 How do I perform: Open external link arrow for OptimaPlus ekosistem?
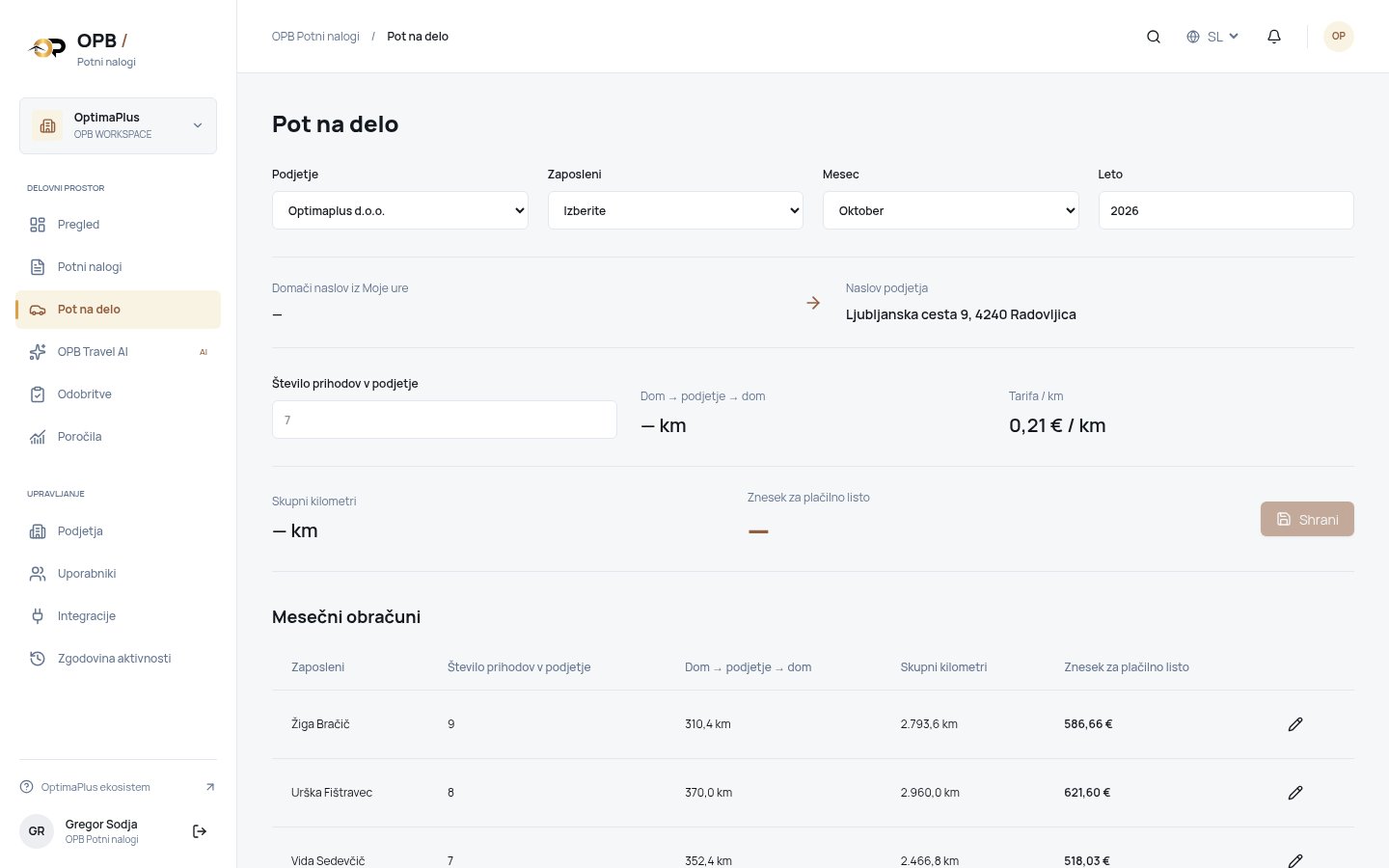coord(210,787)
